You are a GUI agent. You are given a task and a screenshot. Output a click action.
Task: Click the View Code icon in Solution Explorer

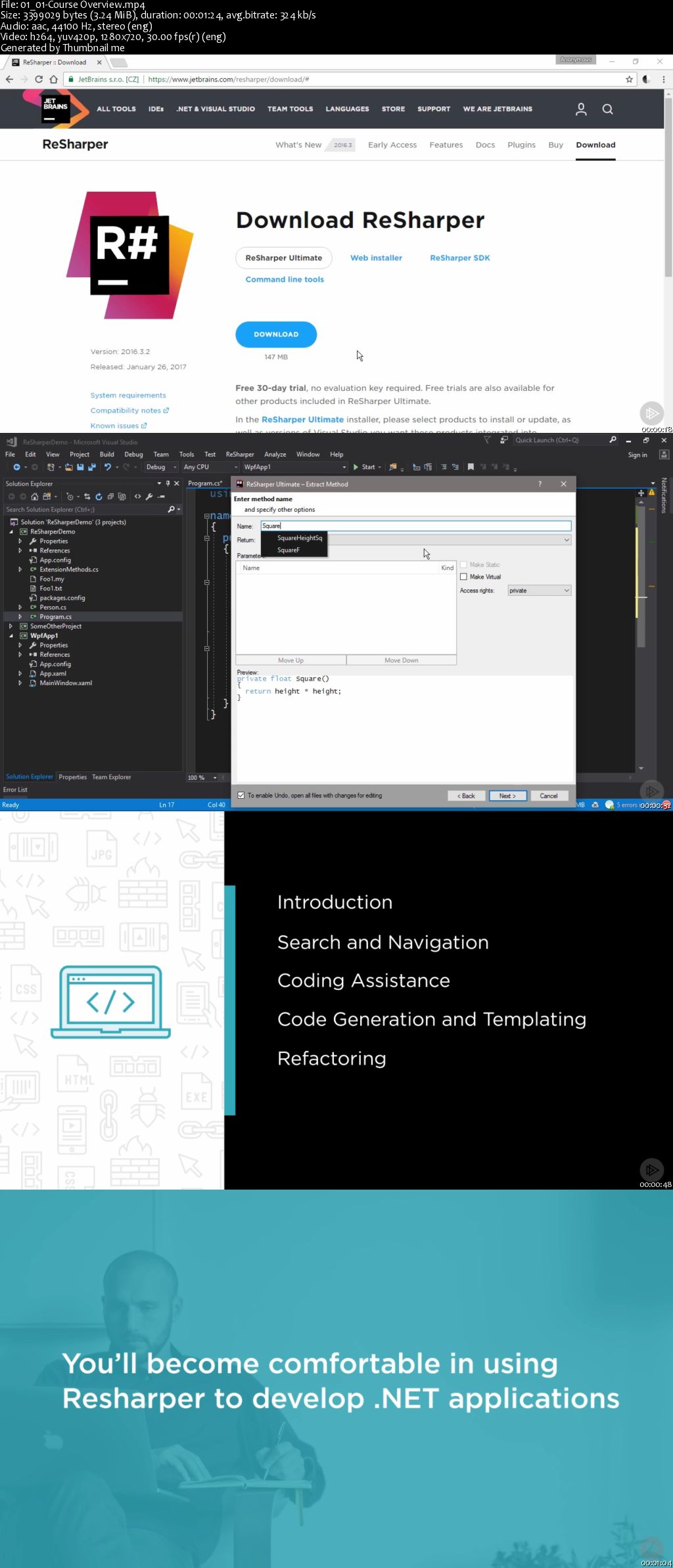[137, 497]
